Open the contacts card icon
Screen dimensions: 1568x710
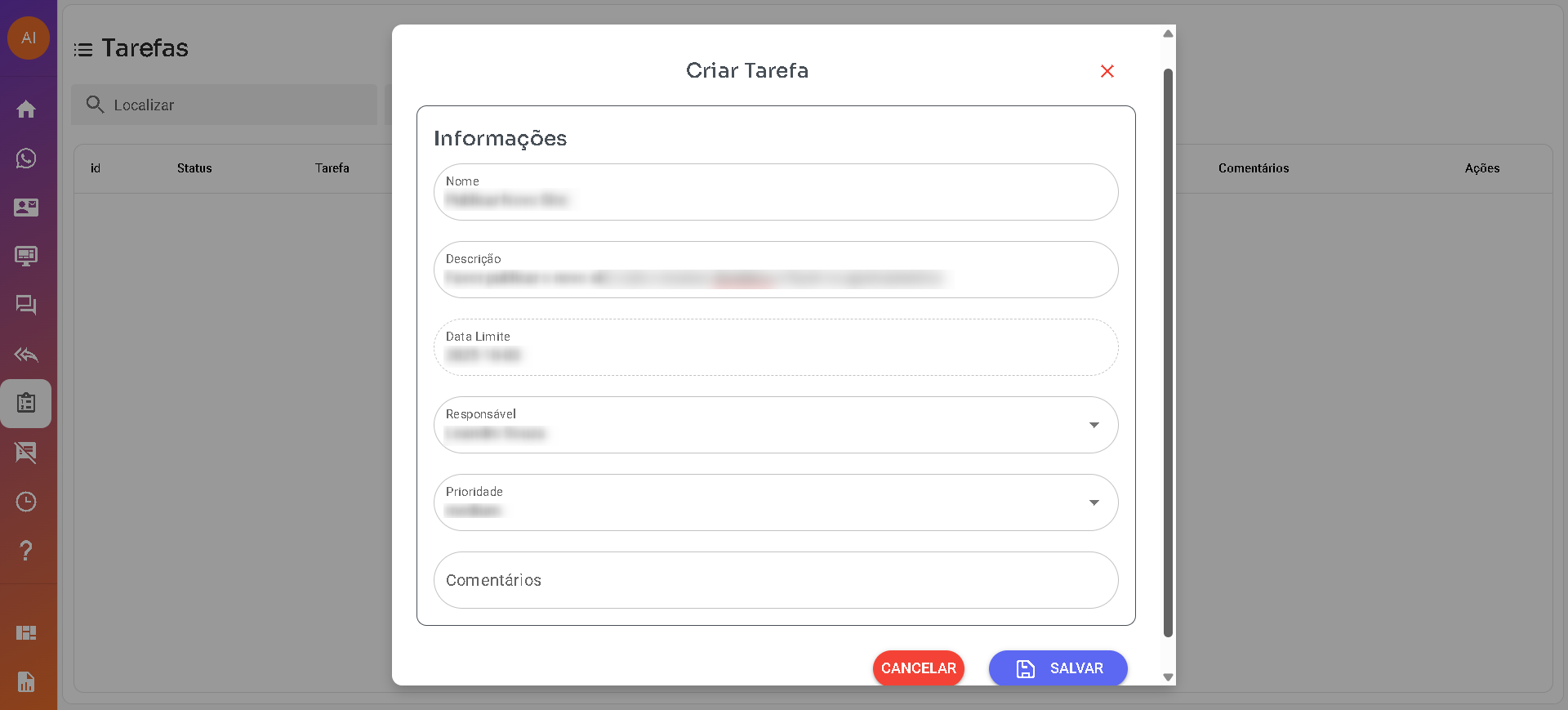26,208
